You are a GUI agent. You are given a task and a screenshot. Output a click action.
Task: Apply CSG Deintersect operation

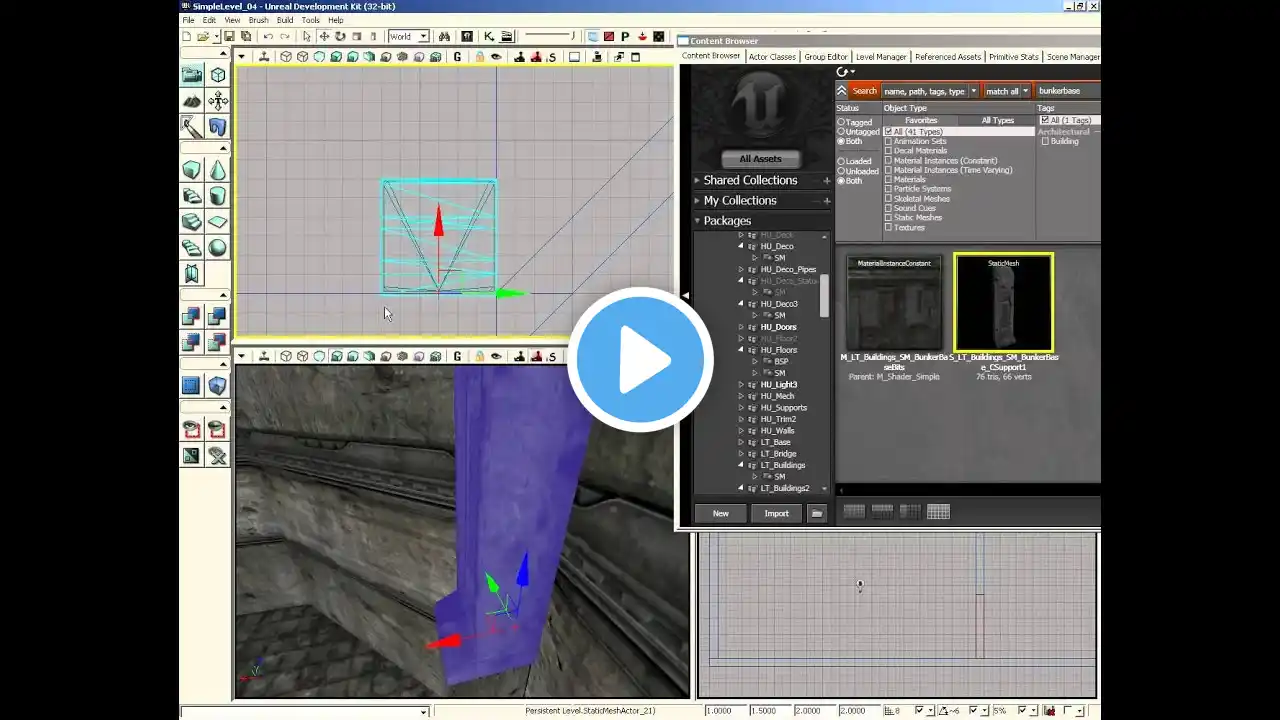pos(218,343)
